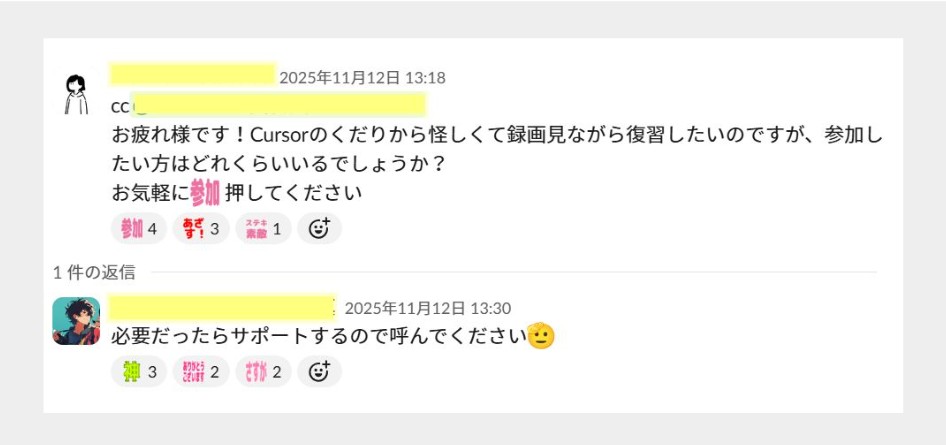Click the highlighted cc mention in message
This screenshot has width=946, height=445.
click(279, 104)
